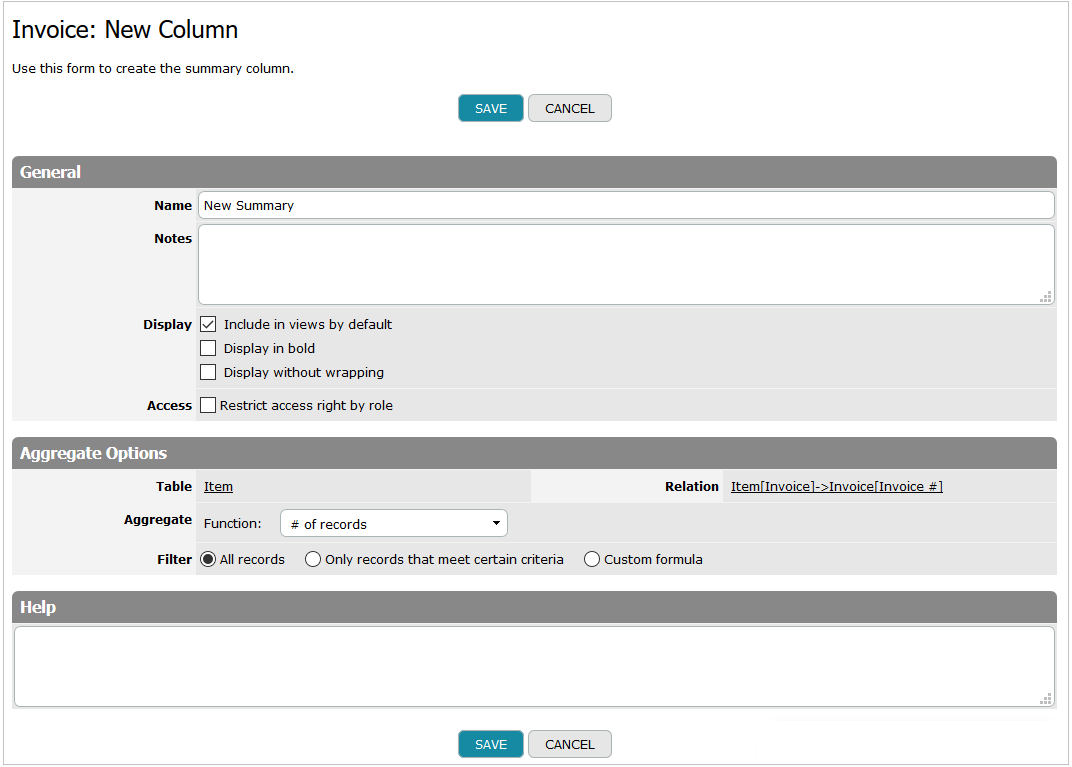
Task: Click the top SAVE button
Action: click(x=490, y=108)
